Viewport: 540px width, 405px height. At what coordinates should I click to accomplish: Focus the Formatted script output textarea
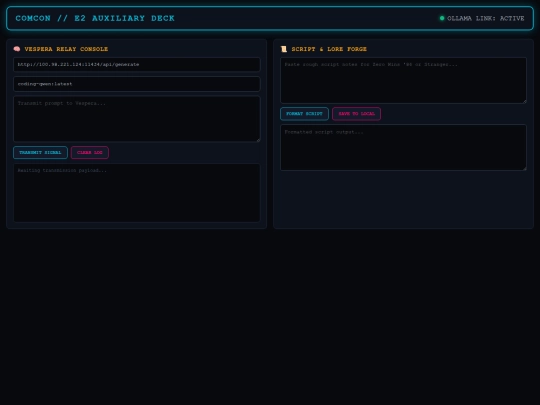[403, 147]
